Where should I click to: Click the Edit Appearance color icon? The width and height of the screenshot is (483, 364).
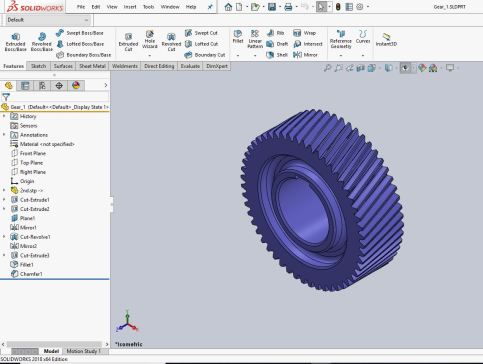coord(422,68)
